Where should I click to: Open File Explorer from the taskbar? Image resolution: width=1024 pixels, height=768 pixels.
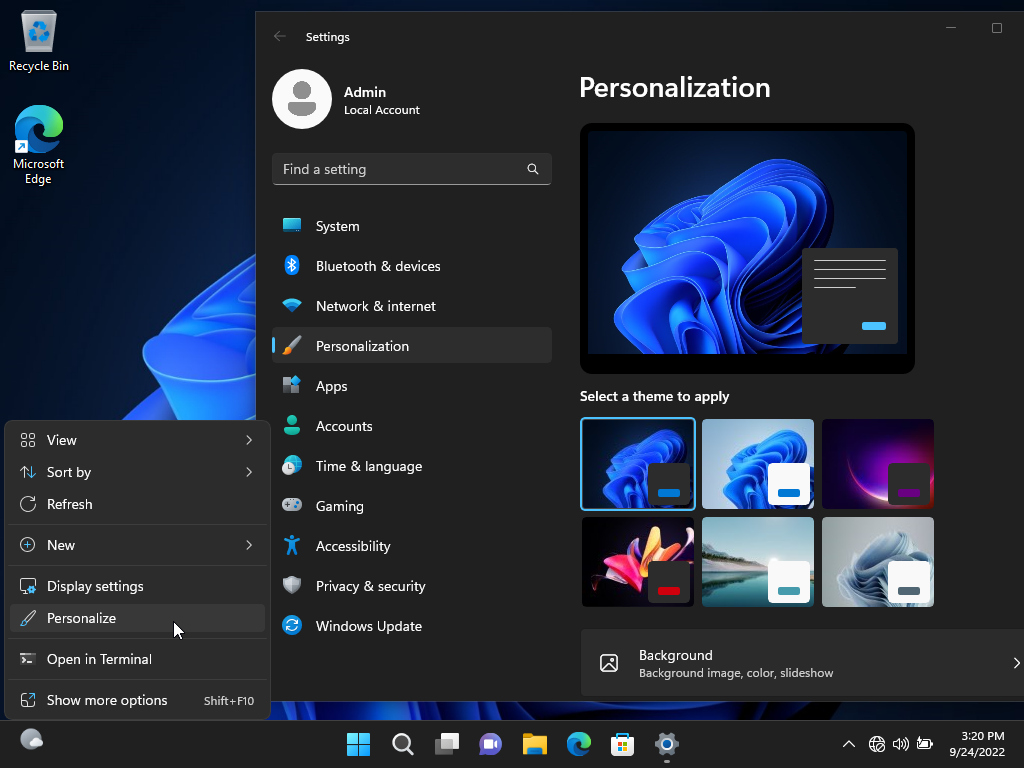(x=534, y=744)
